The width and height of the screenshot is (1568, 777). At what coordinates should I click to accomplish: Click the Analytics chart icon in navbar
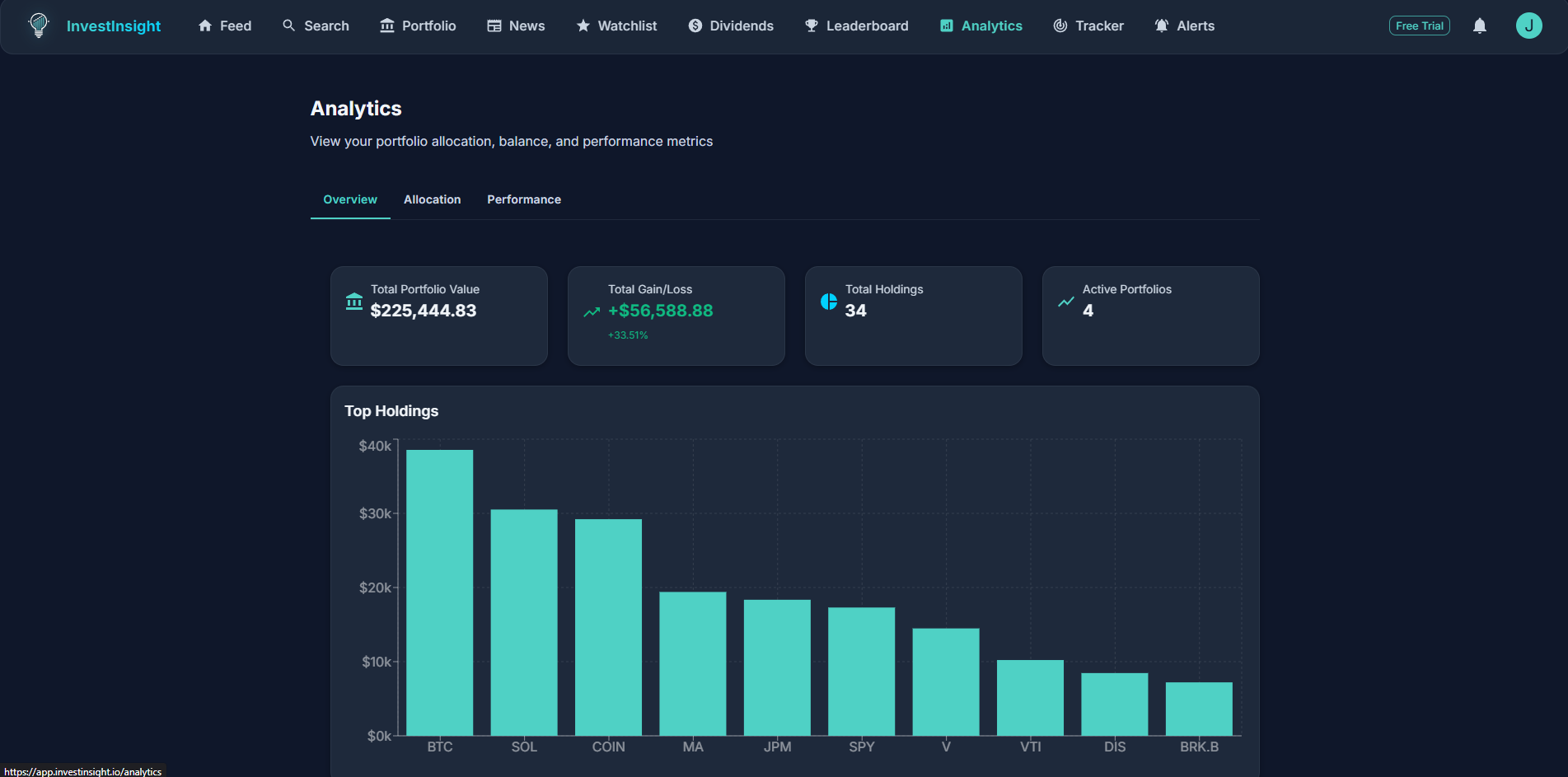943,26
